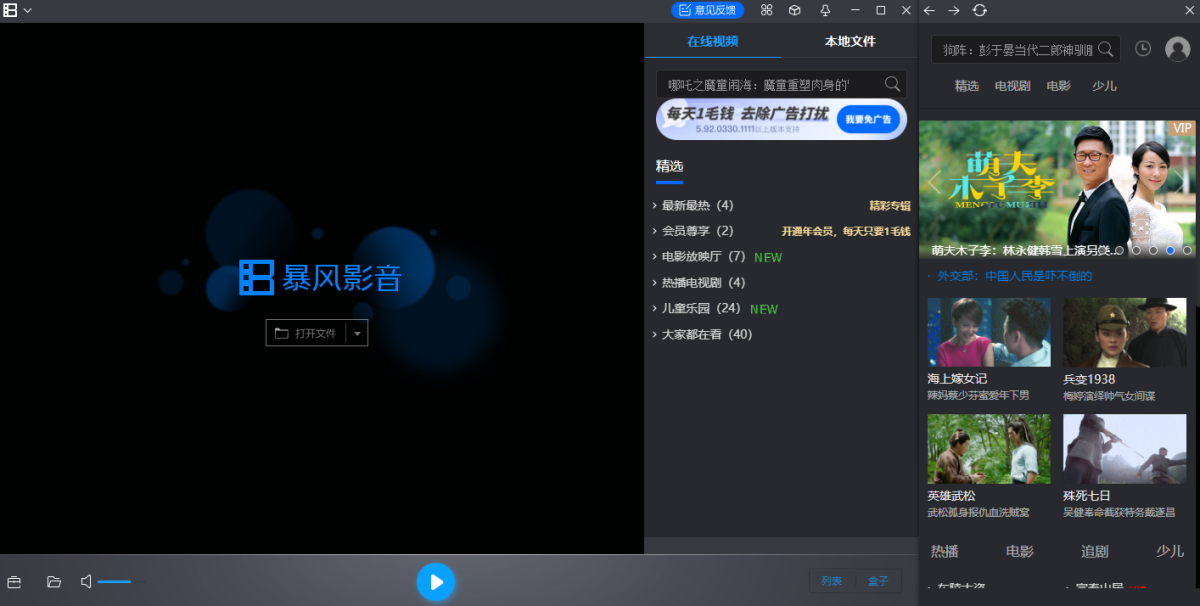The width and height of the screenshot is (1200, 606).
Task: Expand the 电影放映厅 (7) category
Action: (699, 257)
